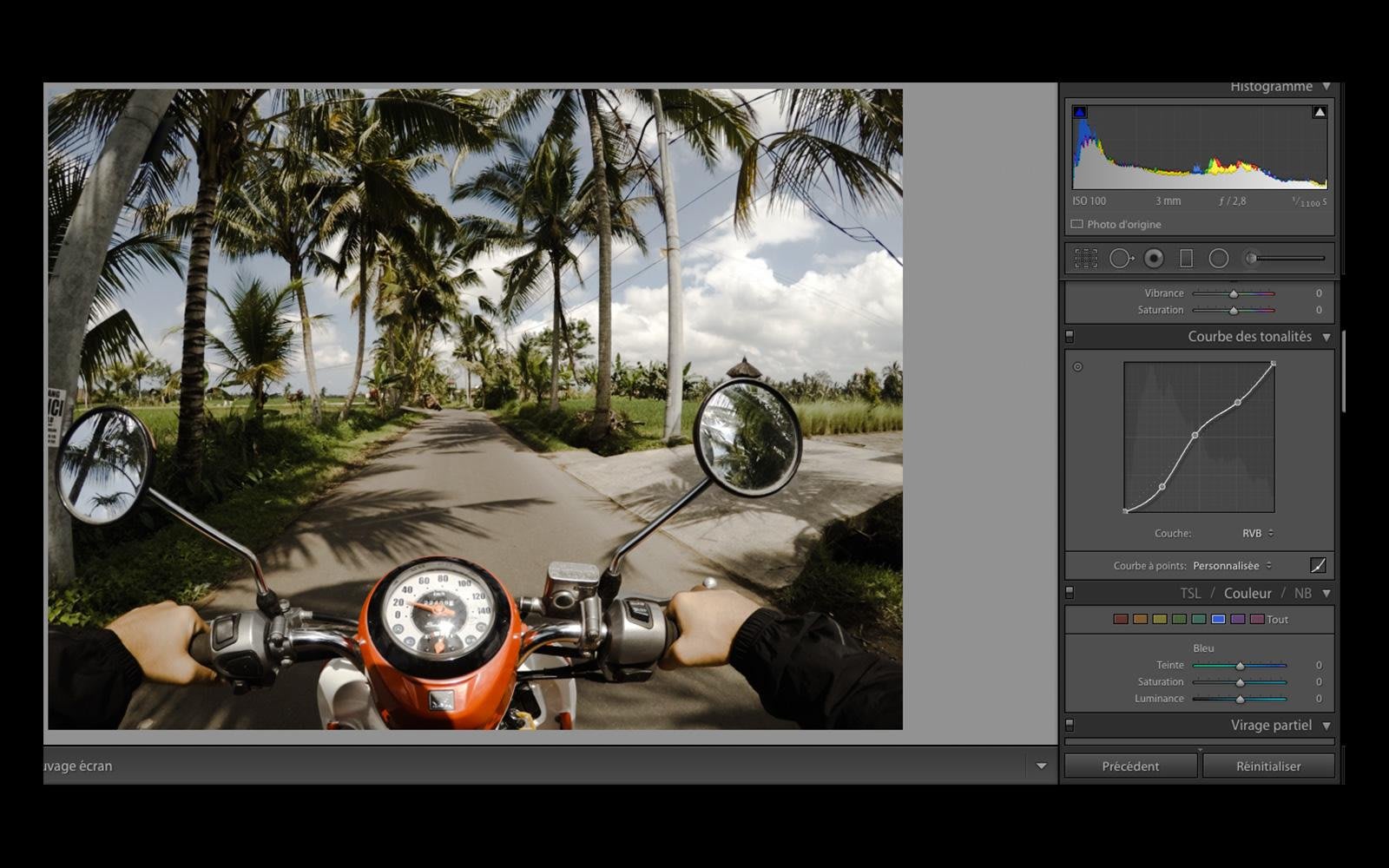The width and height of the screenshot is (1389, 868).
Task: Open the Courbe à points Personnalisée dropdown
Action: tap(1232, 566)
